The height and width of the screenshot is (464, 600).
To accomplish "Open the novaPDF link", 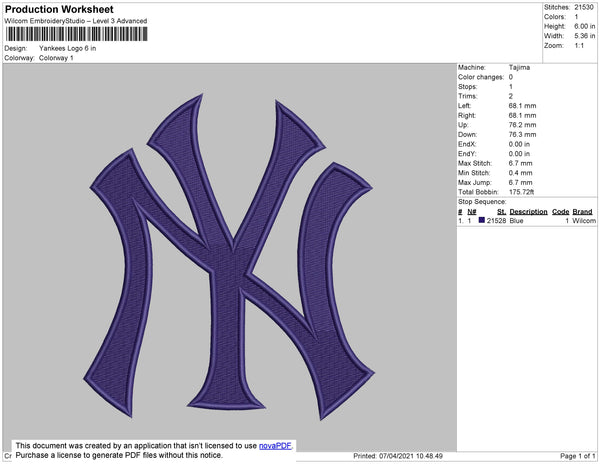I will [x=275, y=446].
